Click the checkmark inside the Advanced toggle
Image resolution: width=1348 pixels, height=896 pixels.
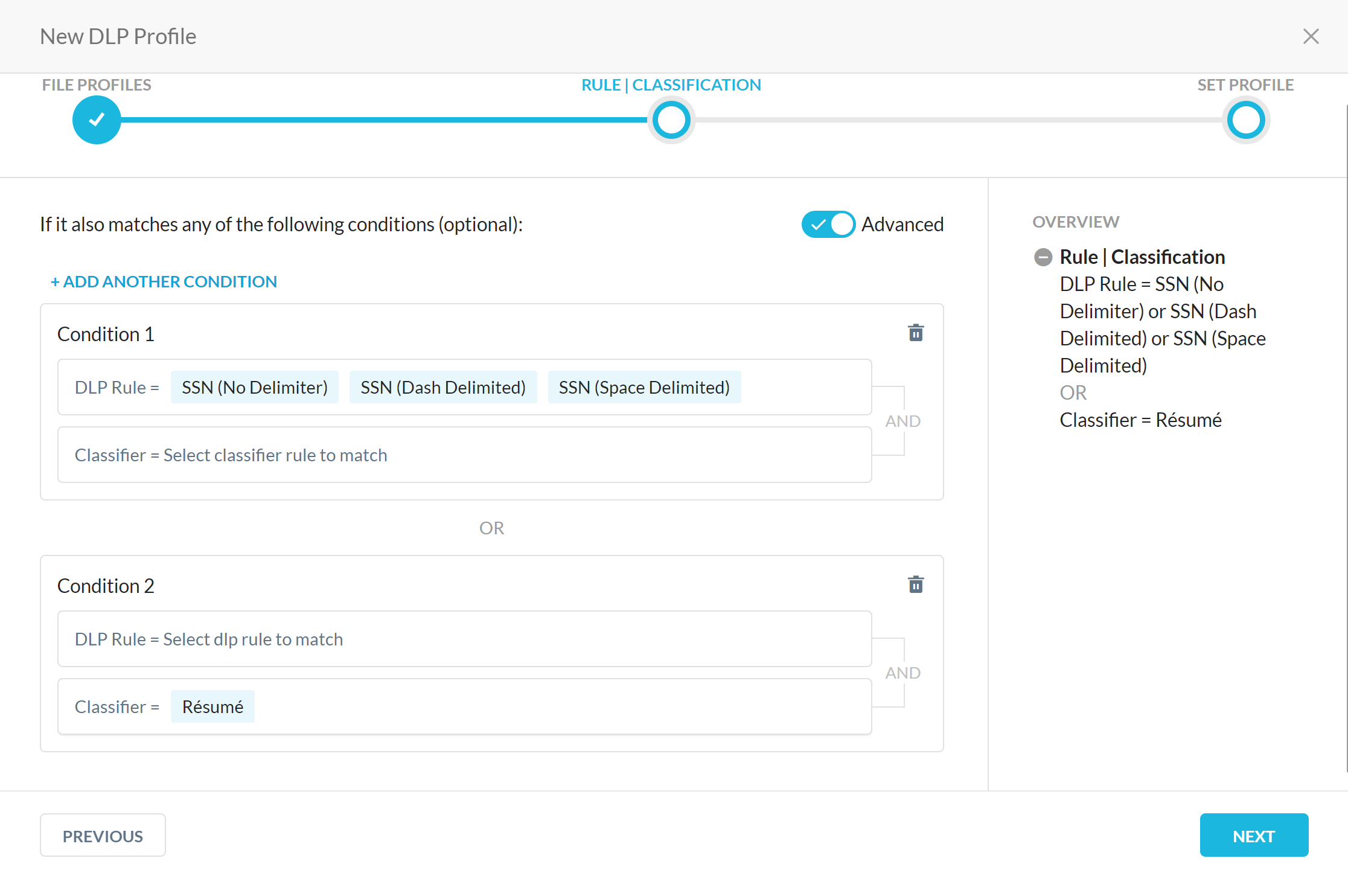[x=819, y=224]
